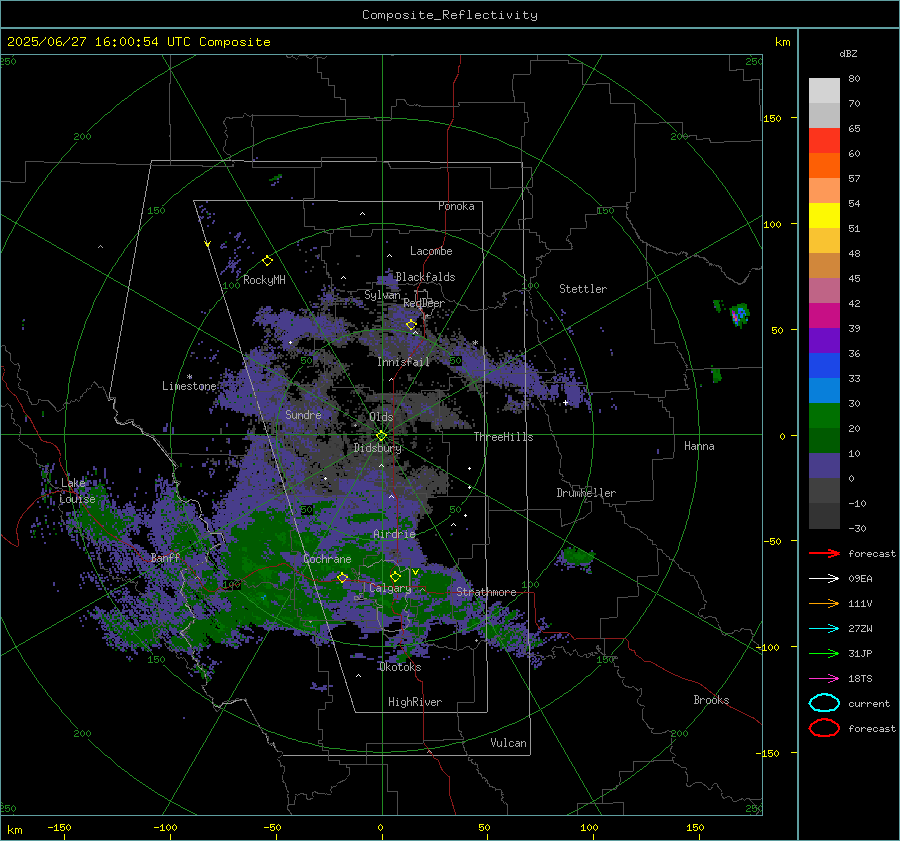Click the Brooks town label
The image size is (900, 841).
(x=711, y=700)
